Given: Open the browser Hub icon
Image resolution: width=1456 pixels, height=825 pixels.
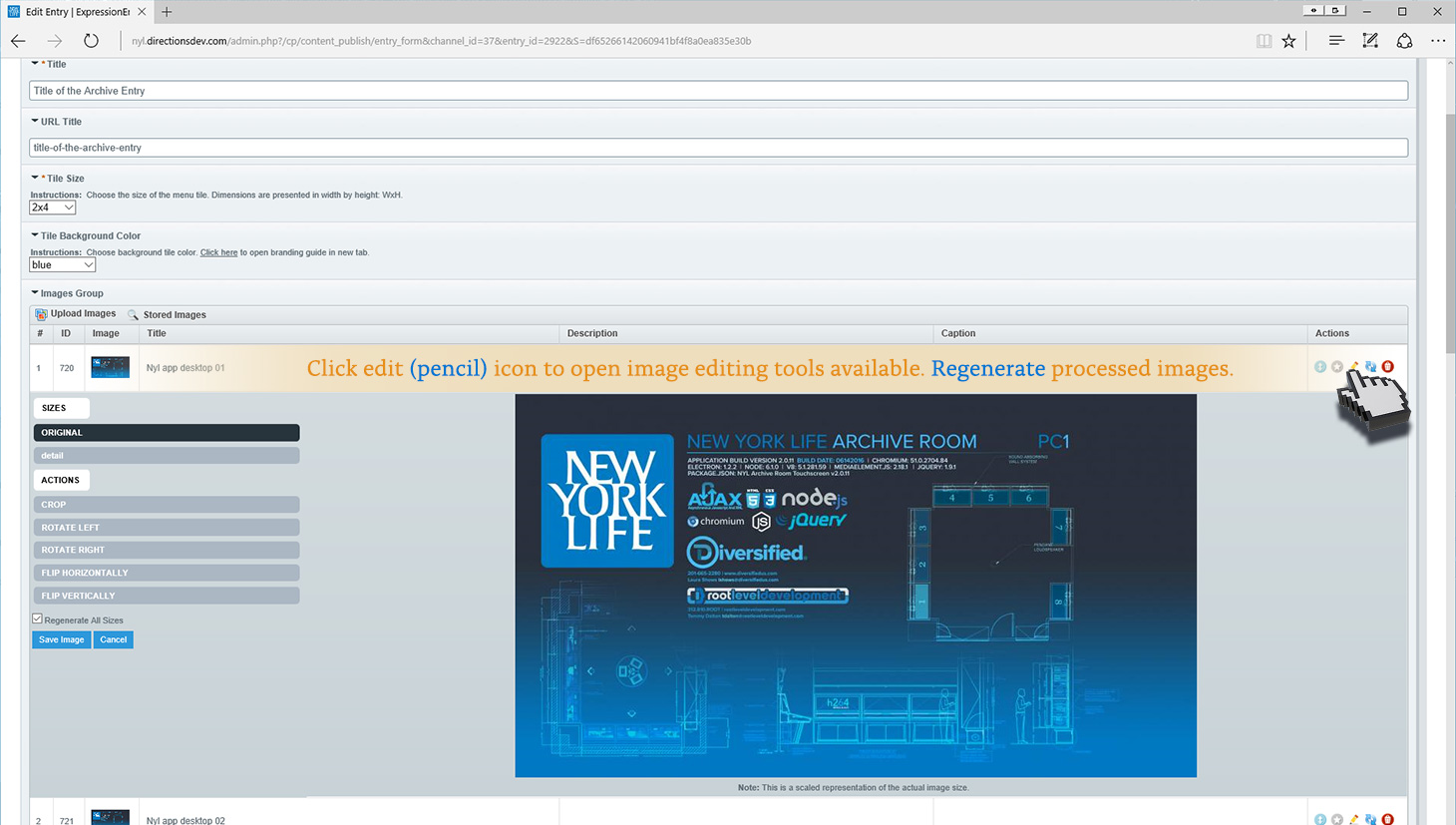Looking at the screenshot, I should (1336, 41).
